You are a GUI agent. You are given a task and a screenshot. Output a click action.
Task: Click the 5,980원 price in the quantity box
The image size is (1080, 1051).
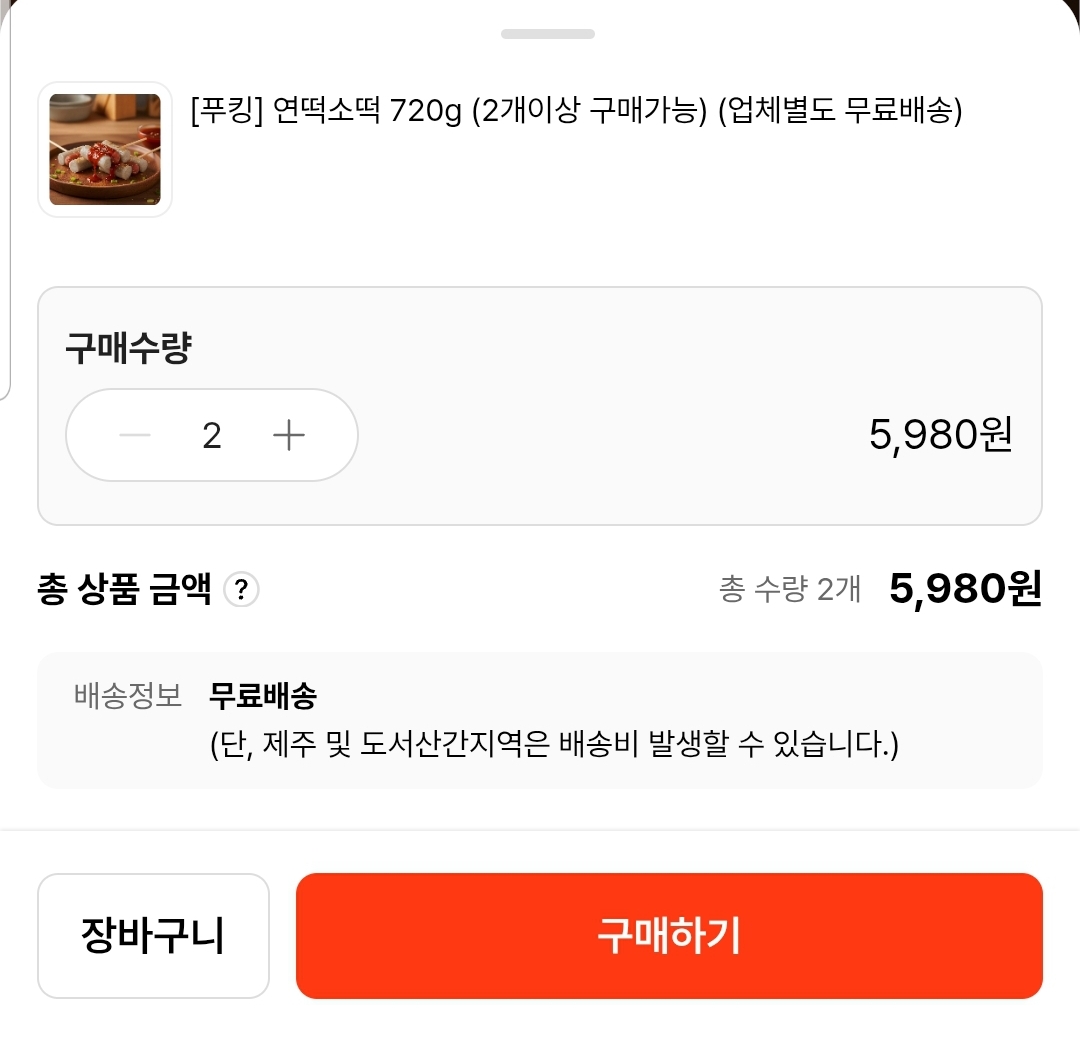(x=940, y=435)
